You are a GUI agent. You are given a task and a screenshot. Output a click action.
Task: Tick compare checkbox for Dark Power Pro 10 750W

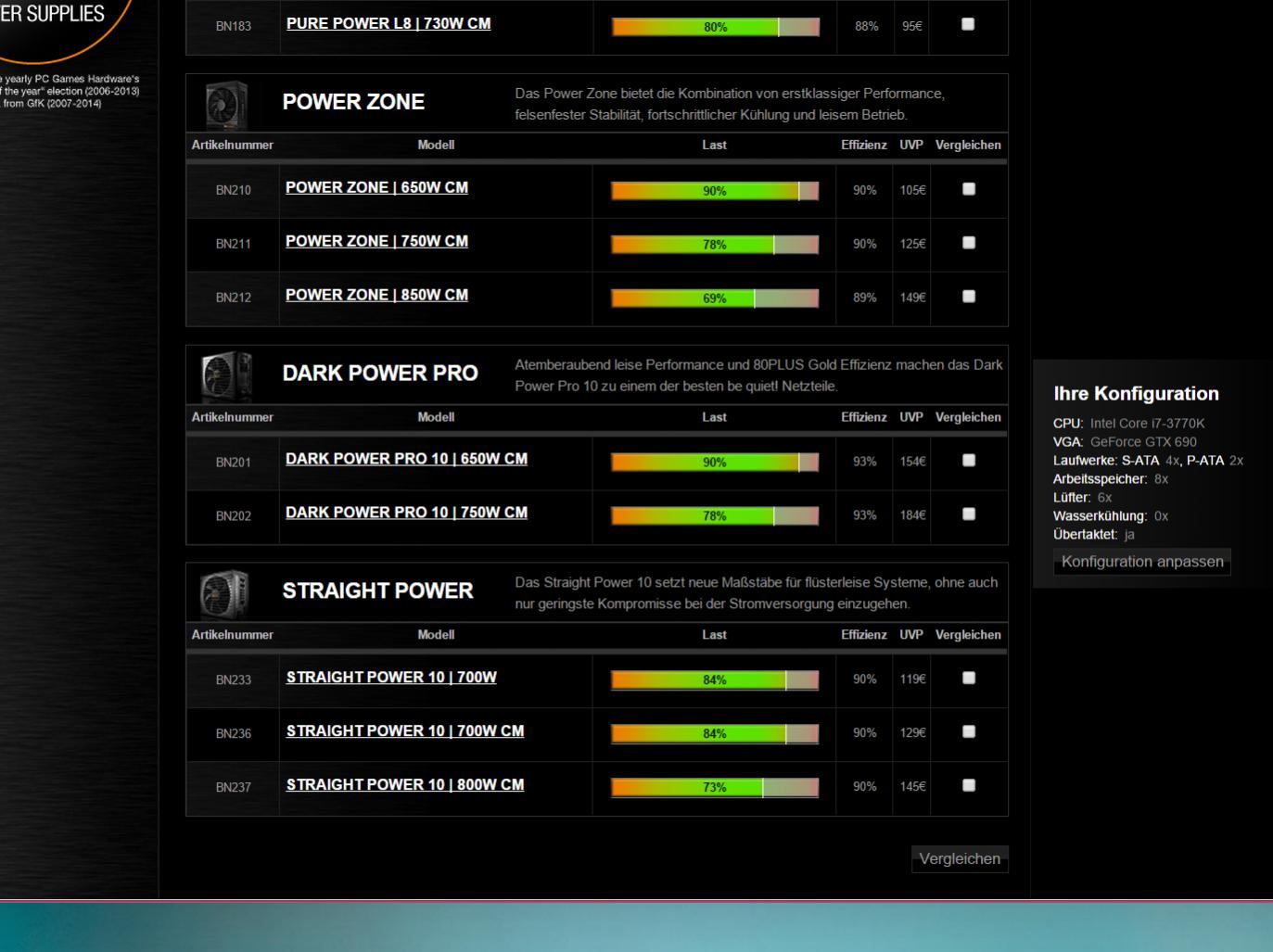[969, 514]
